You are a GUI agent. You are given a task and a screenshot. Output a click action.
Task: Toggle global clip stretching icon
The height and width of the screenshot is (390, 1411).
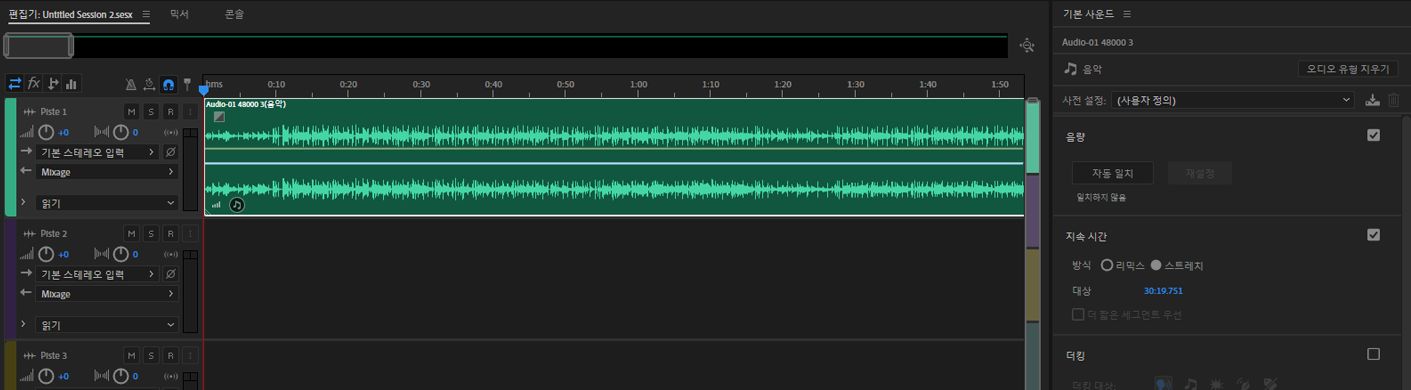pyautogui.click(x=150, y=85)
